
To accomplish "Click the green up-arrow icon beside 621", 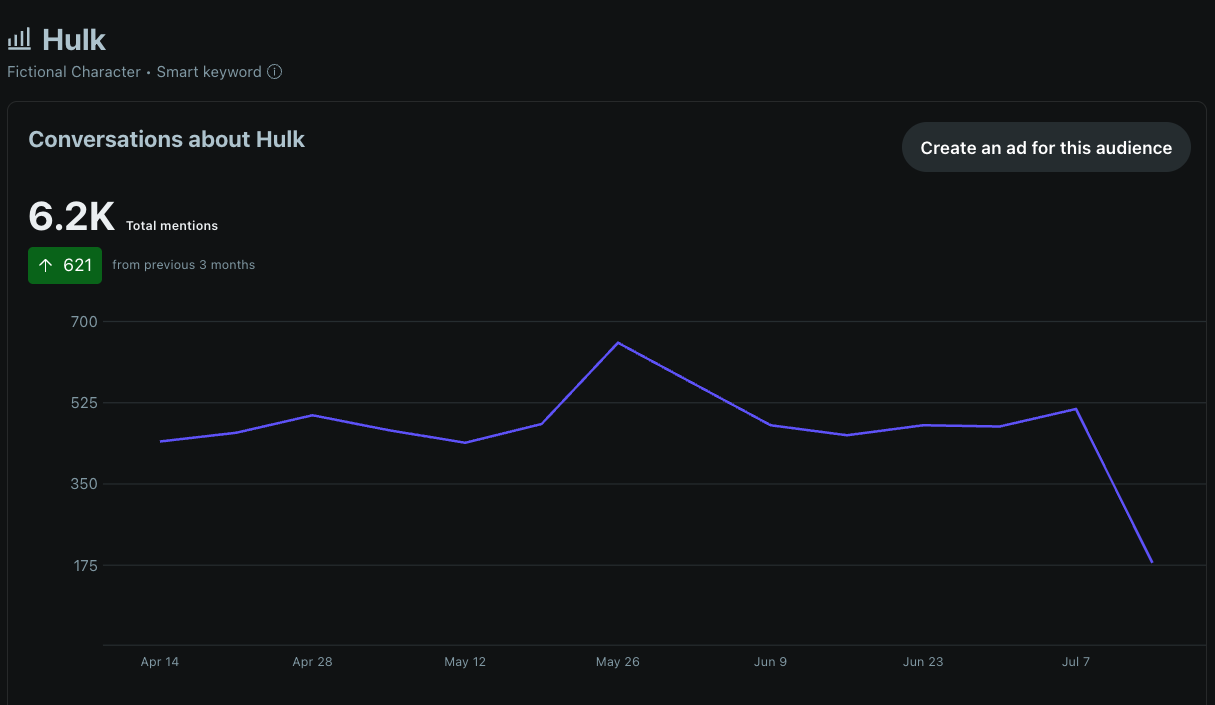I will tap(45, 265).
